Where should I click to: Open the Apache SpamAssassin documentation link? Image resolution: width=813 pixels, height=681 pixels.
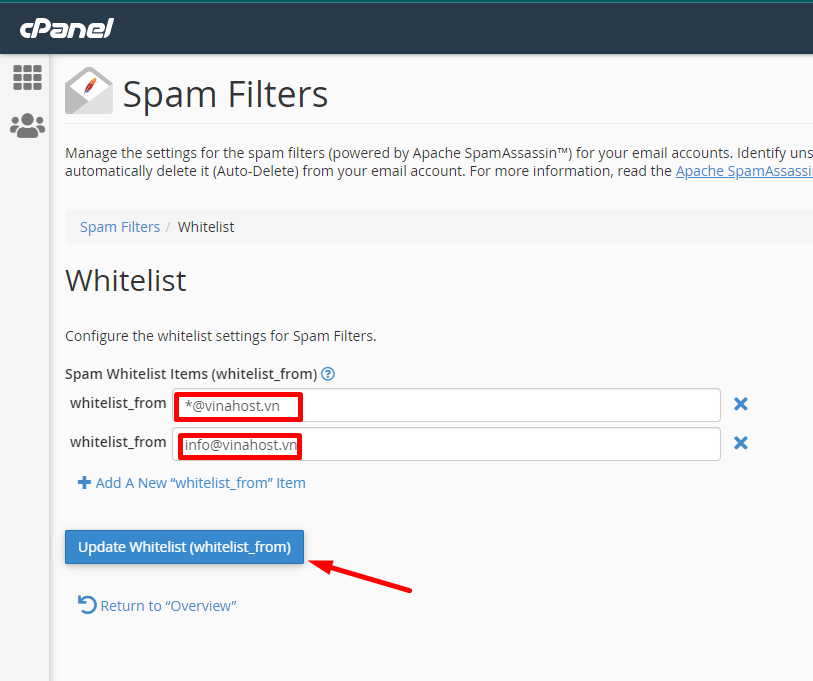(x=743, y=171)
